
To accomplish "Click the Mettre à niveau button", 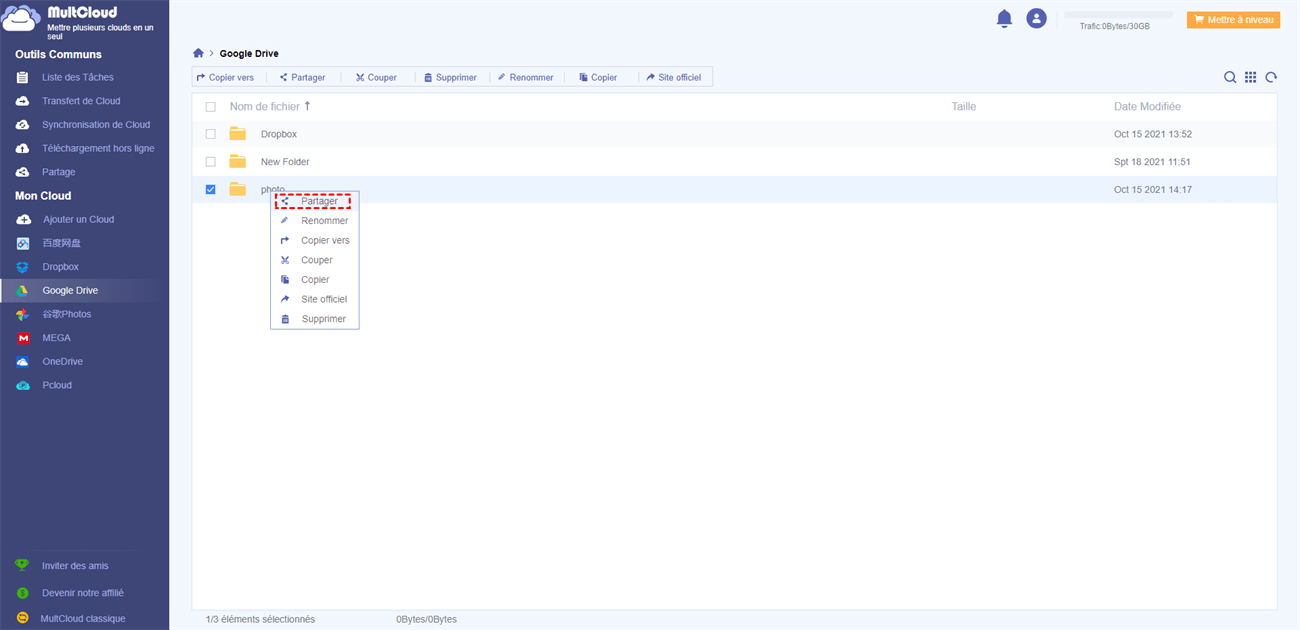I will (1233, 20).
